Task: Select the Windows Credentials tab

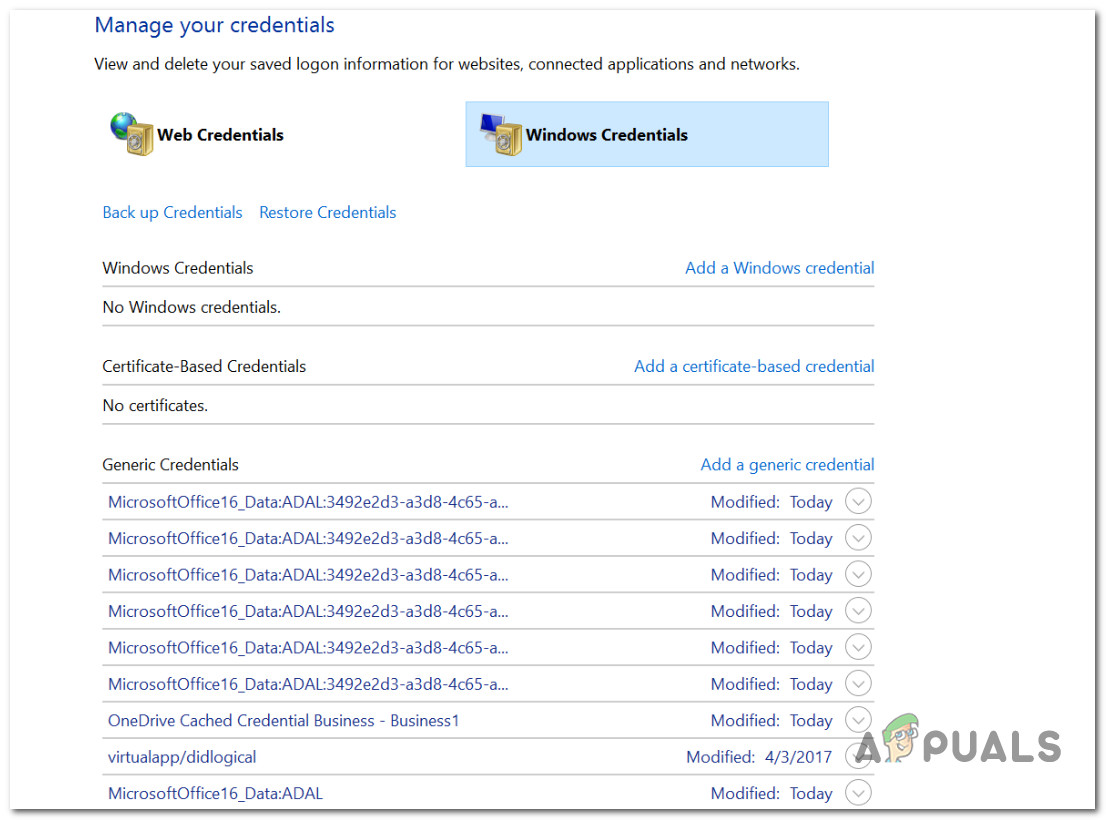Action: pyautogui.click(x=646, y=134)
